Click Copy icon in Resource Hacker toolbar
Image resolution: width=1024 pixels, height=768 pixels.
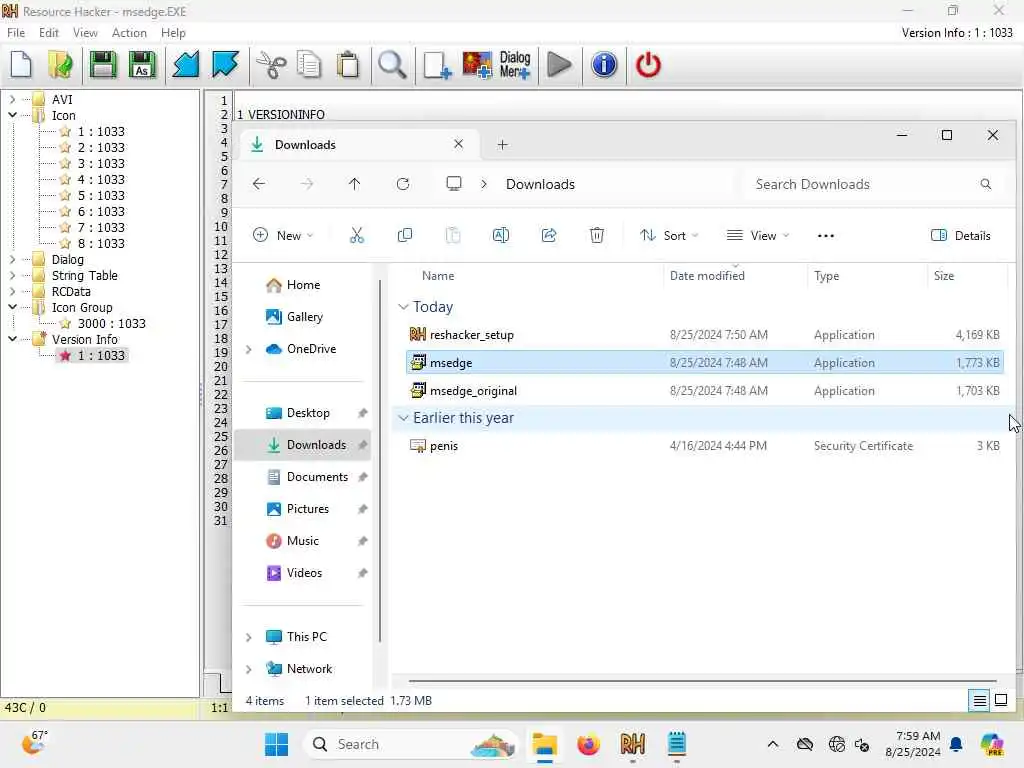309,65
